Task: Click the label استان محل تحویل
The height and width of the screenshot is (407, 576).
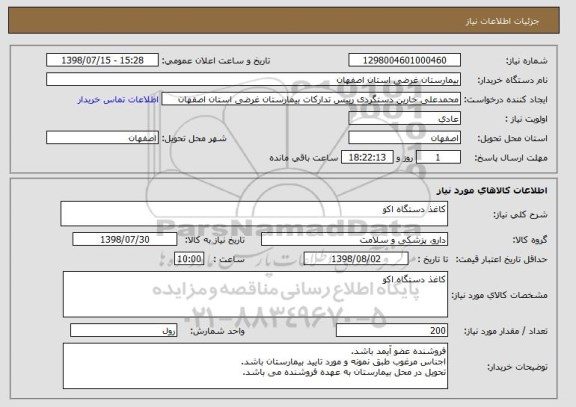Action: (x=512, y=138)
